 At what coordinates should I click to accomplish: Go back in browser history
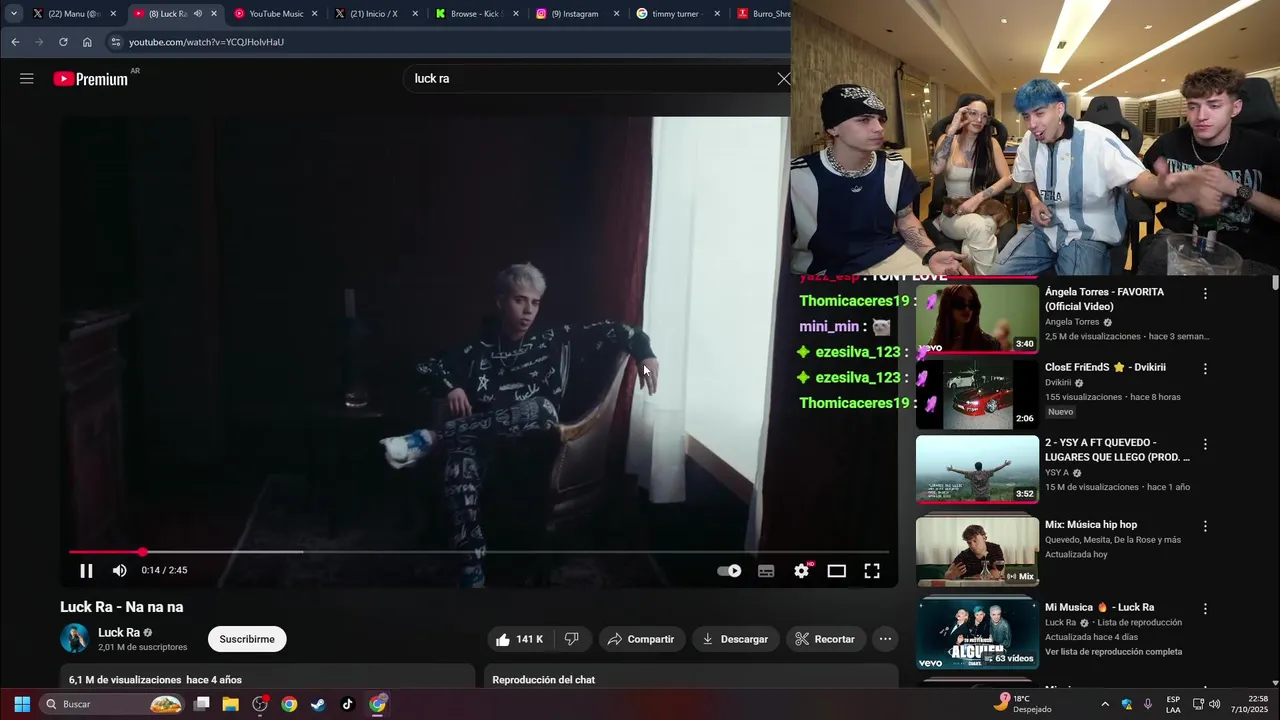coord(15,42)
